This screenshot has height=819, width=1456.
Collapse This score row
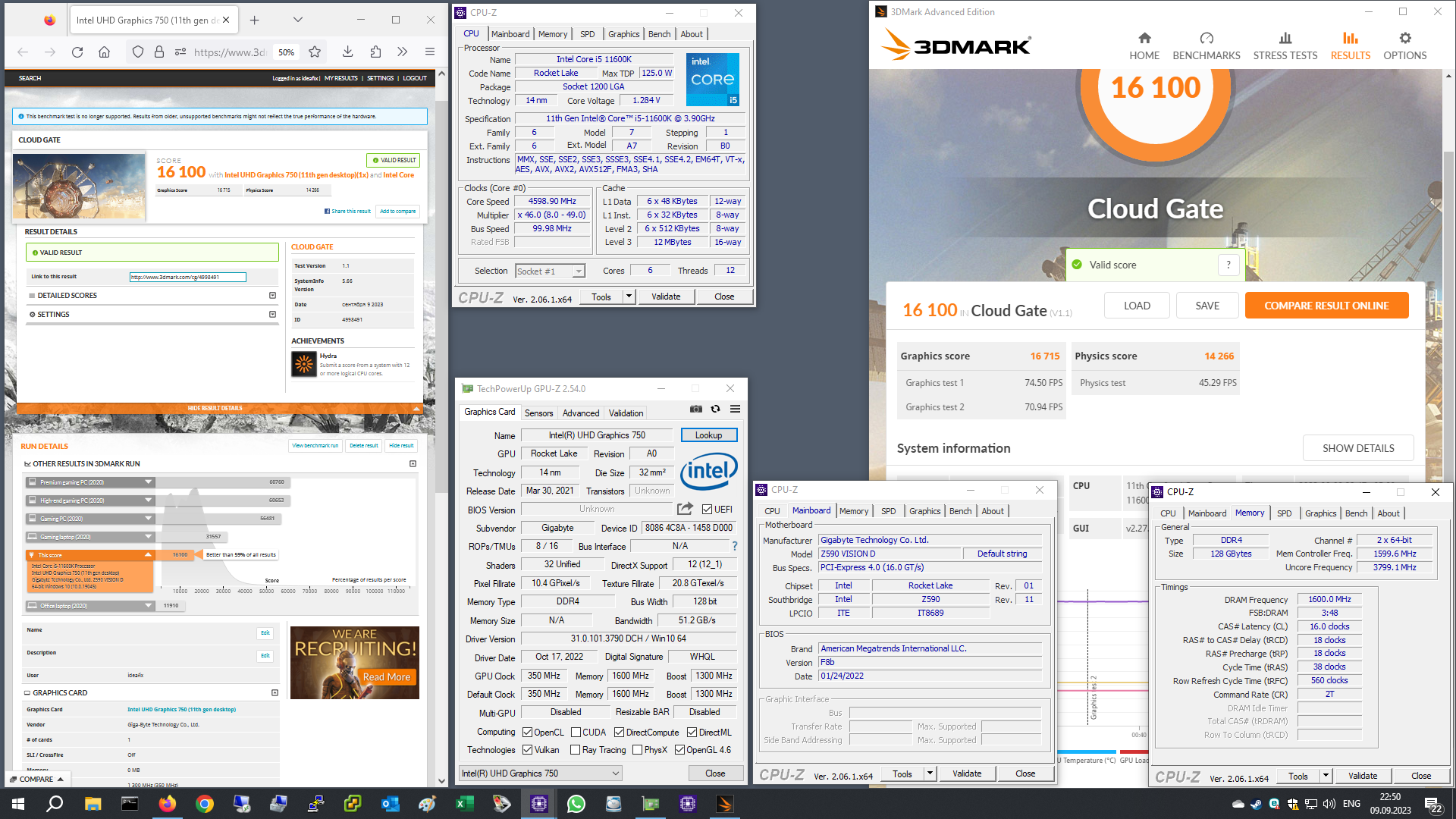[x=90, y=555]
